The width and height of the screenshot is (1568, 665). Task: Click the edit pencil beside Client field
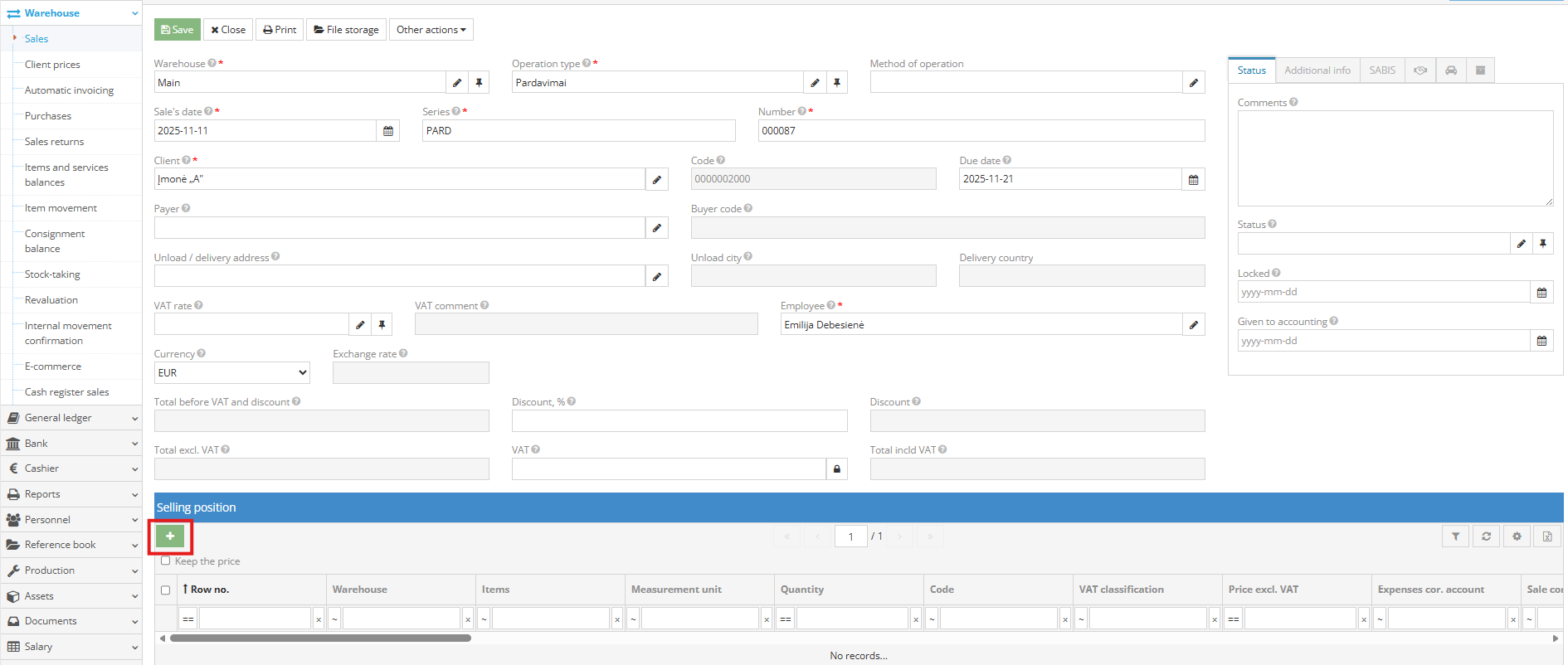[x=656, y=179]
